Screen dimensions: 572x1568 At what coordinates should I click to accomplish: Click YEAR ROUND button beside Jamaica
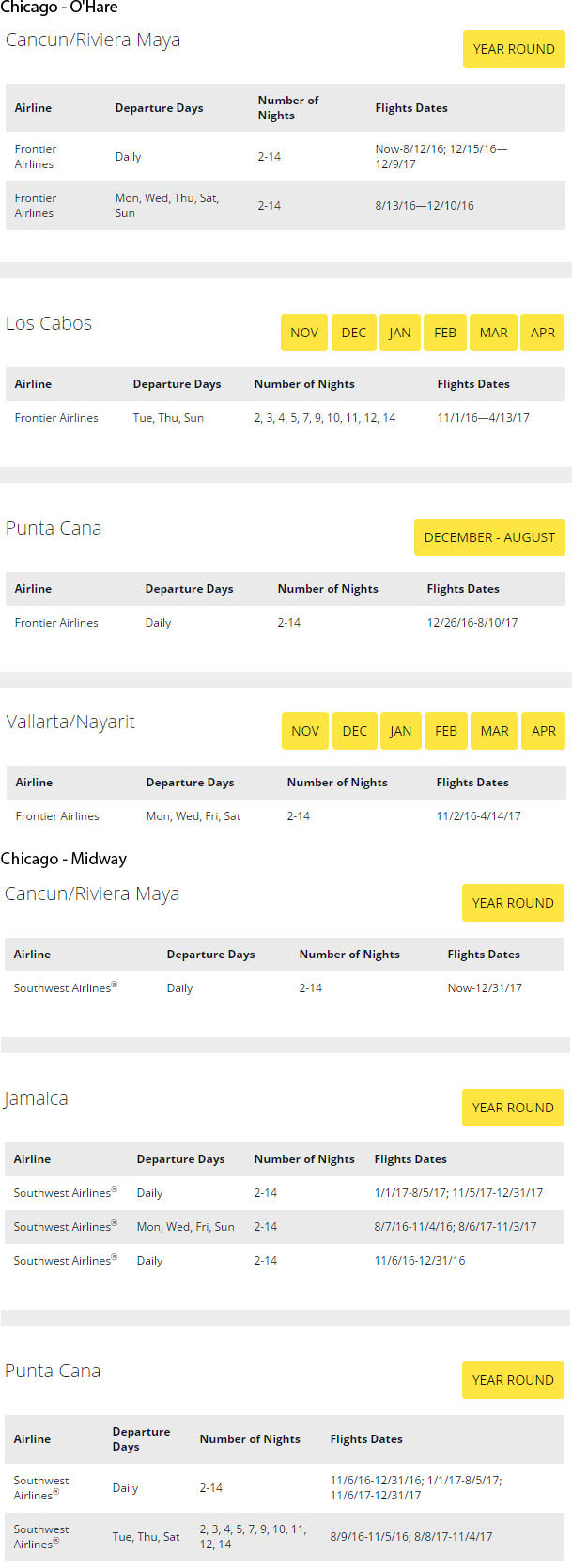(x=513, y=1108)
